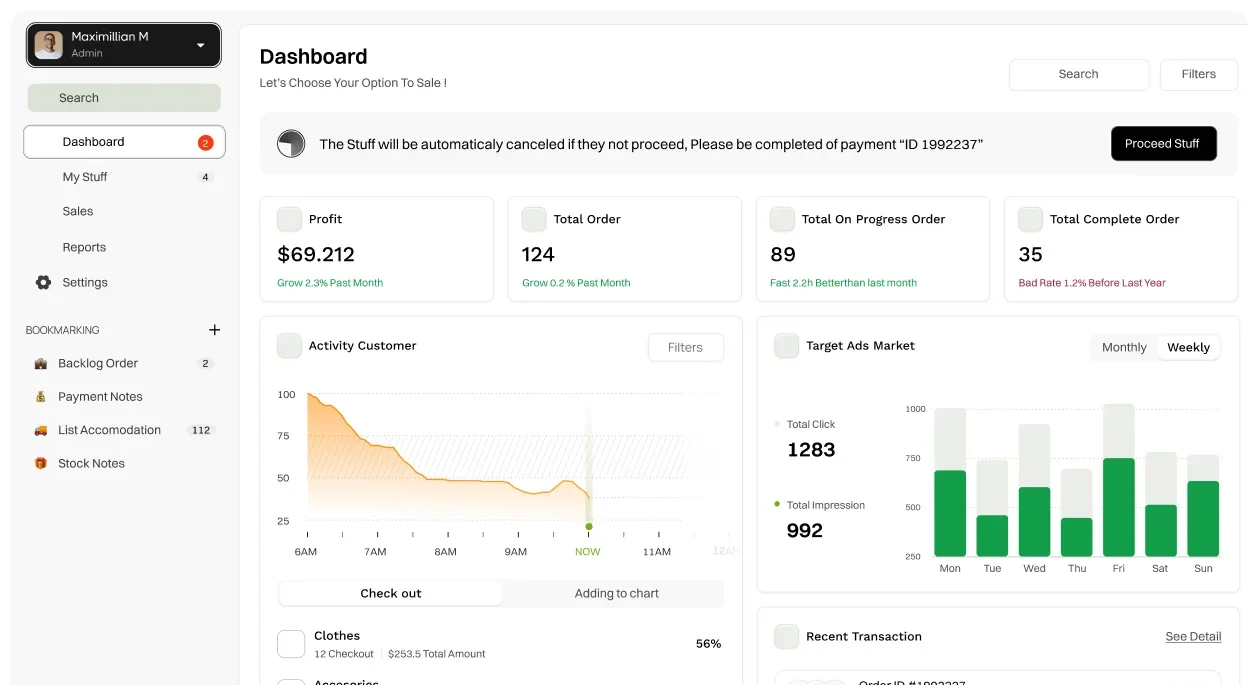This screenshot has width=1260, height=685.
Task: Click the plus icon beside Bookmarking
Action: pos(214,330)
